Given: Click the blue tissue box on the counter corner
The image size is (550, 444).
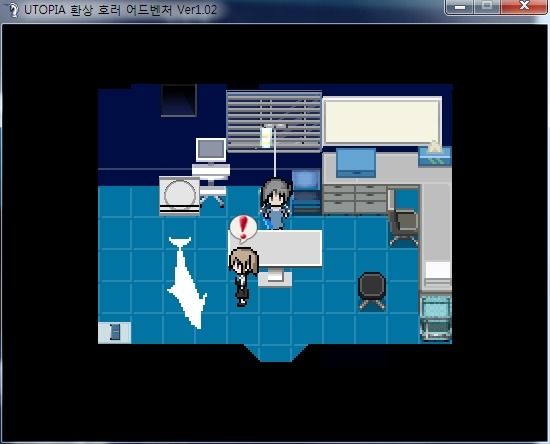Looking at the screenshot, I should click(x=435, y=155).
